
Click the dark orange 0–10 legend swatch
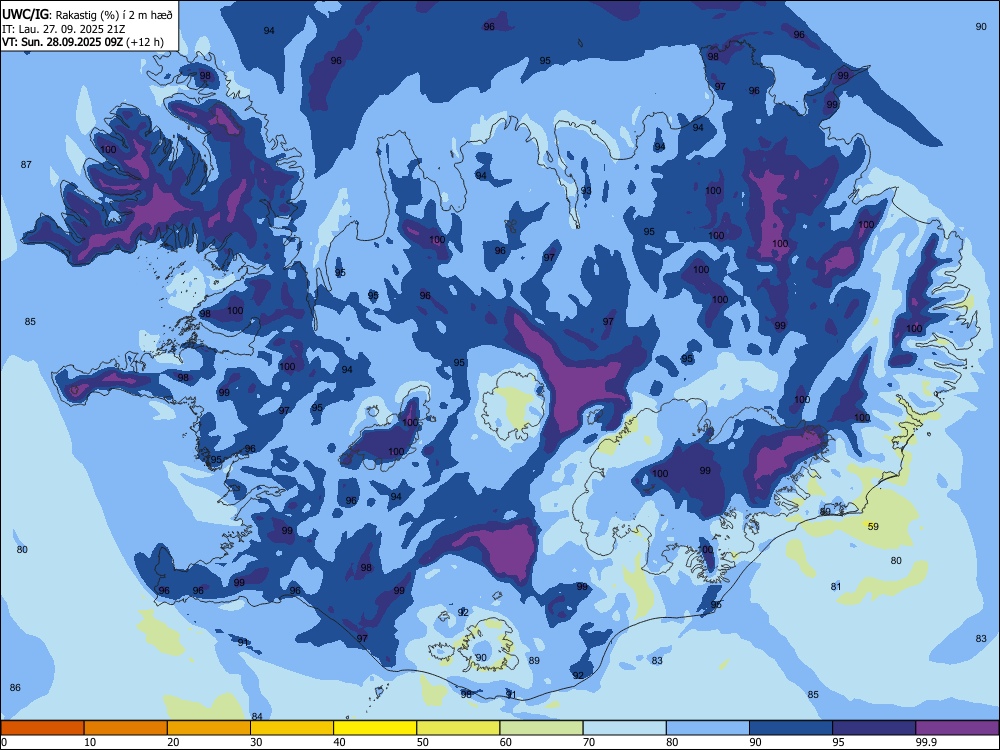click(42, 728)
